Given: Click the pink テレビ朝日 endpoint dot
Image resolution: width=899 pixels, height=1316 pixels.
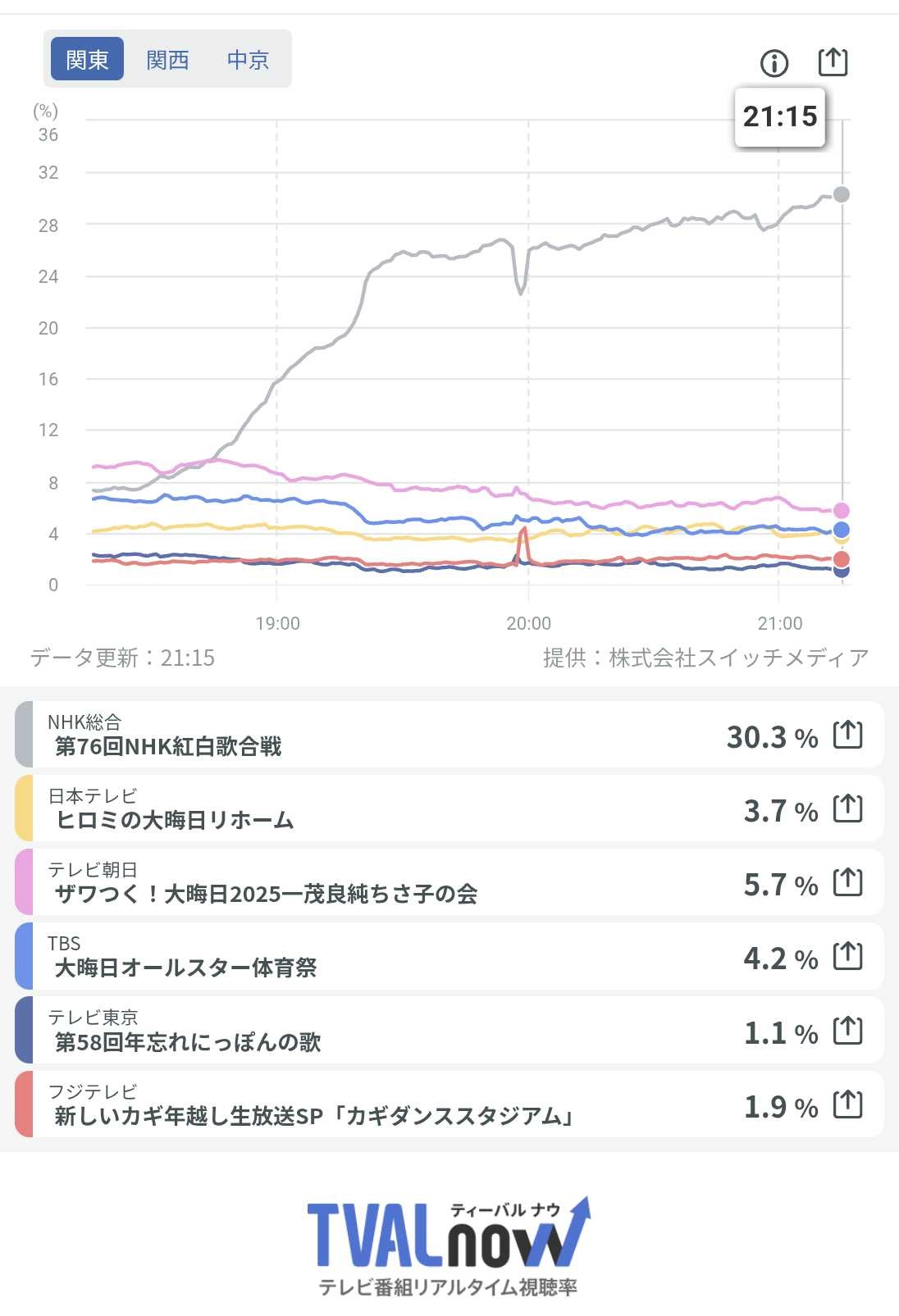Looking at the screenshot, I should tap(841, 510).
